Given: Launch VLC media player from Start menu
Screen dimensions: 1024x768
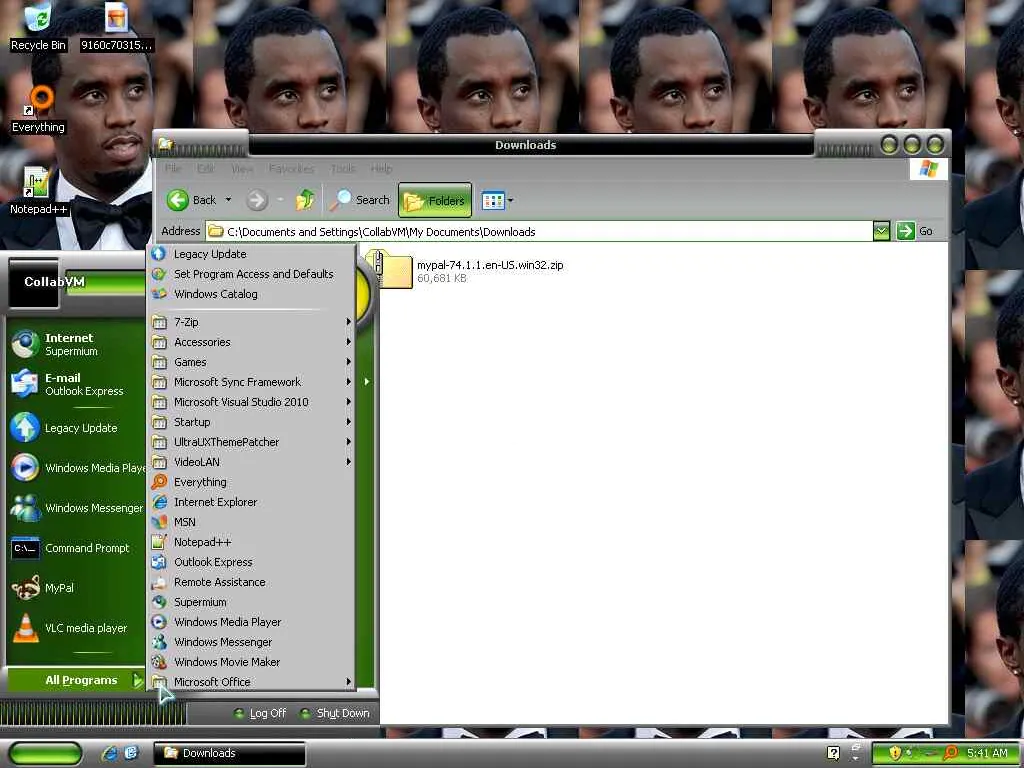Looking at the screenshot, I should coord(76,628).
